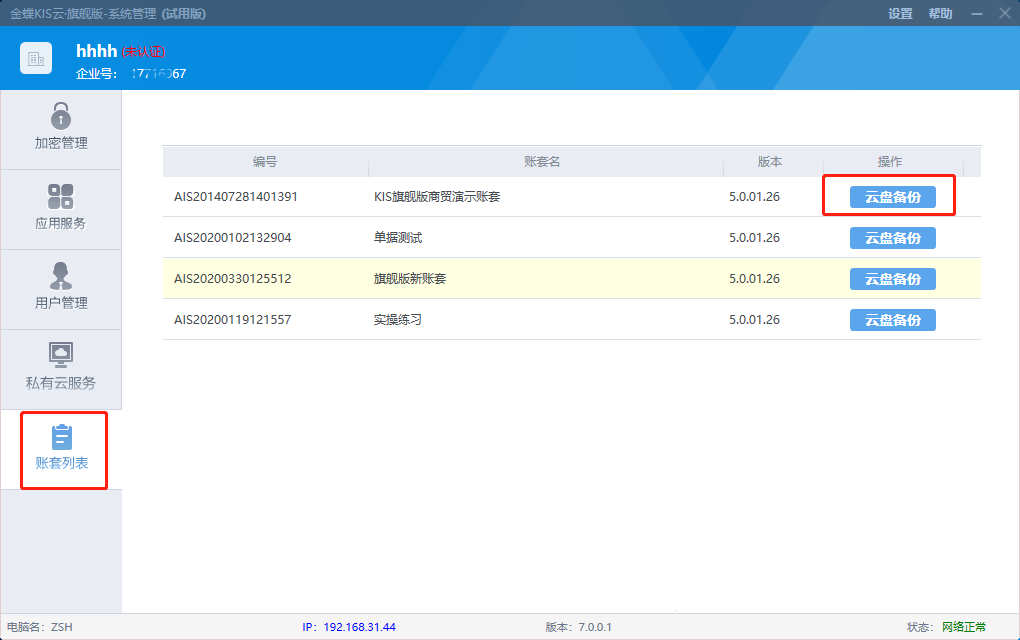Open 设置 in the title bar
Image resolution: width=1020 pixels, height=640 pixels.
(900, 14)
